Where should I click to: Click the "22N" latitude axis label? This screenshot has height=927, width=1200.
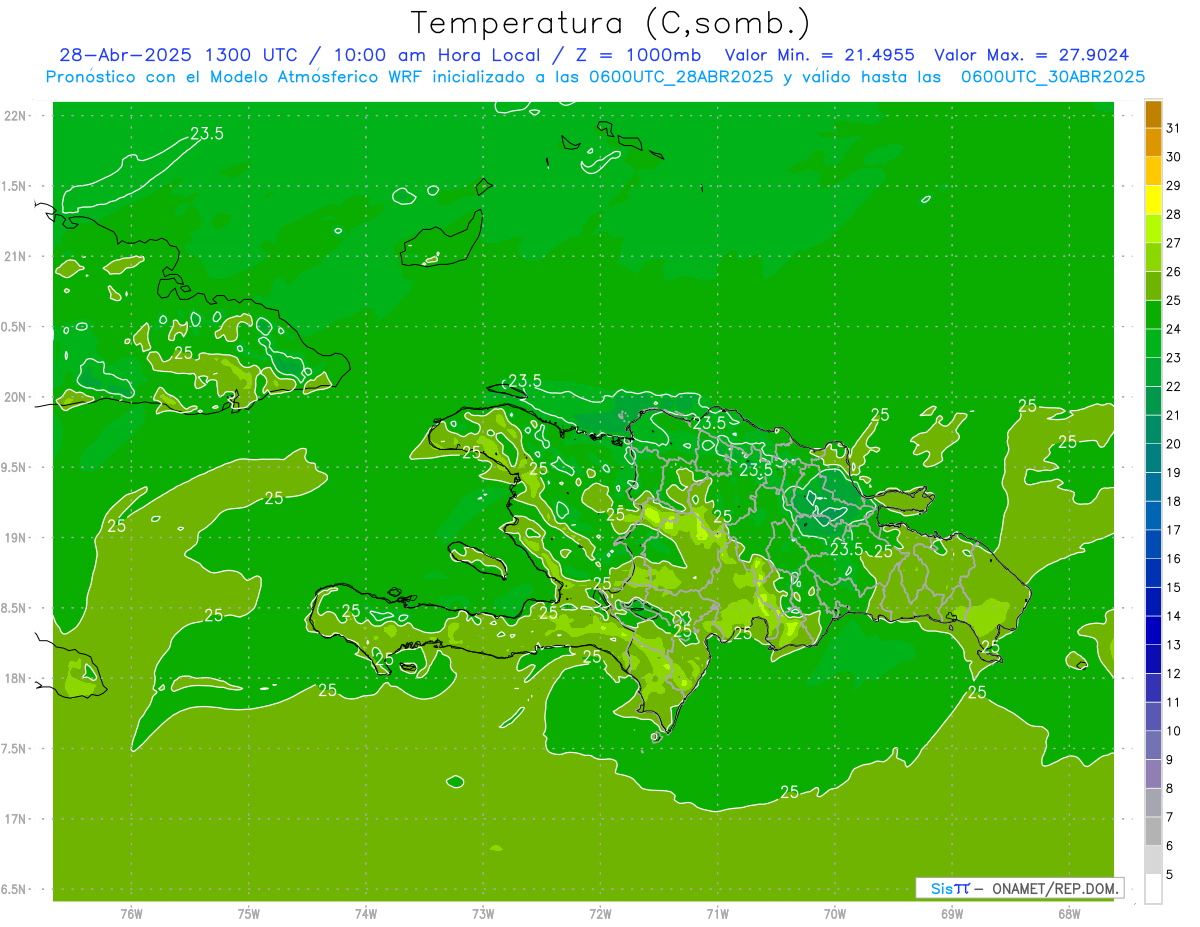pyautogui.click(x=15, y=116)
